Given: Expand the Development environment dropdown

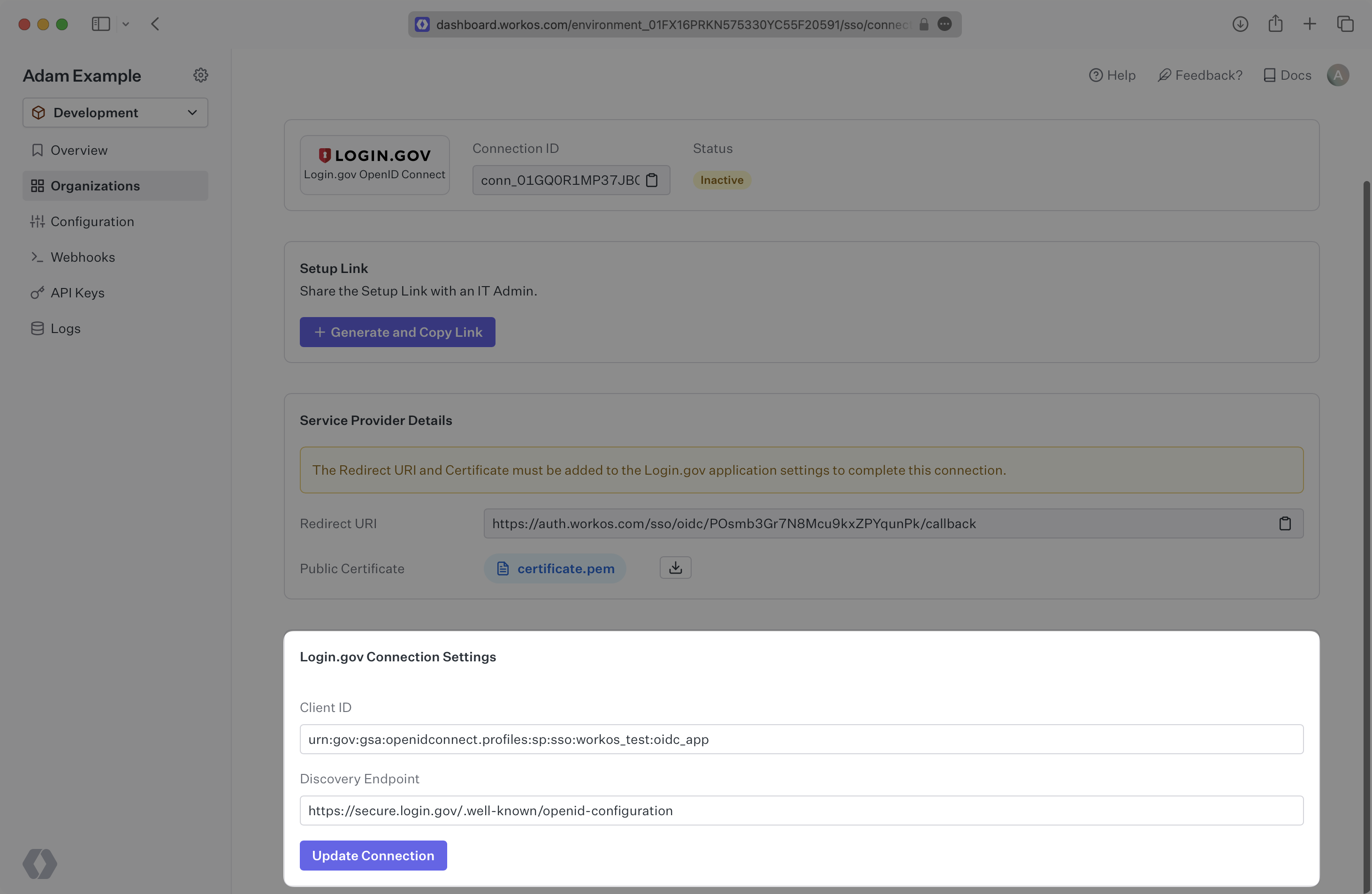Looking at the screenshot, I should 115,113.
